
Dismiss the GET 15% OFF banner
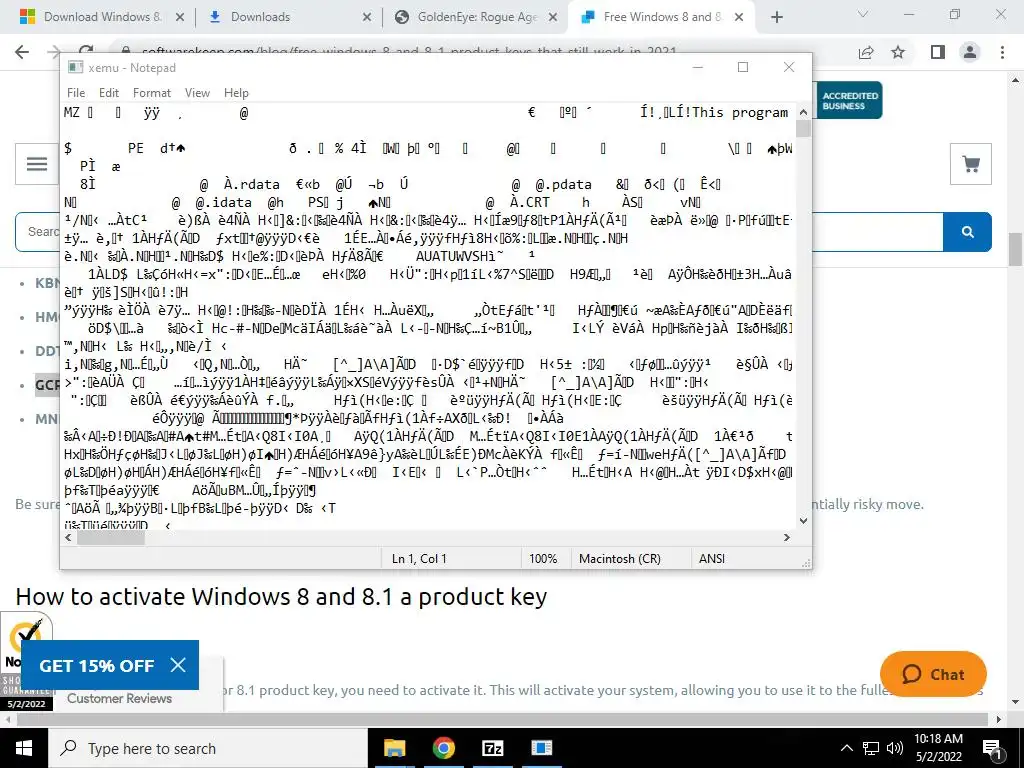[x=178, y=665]
